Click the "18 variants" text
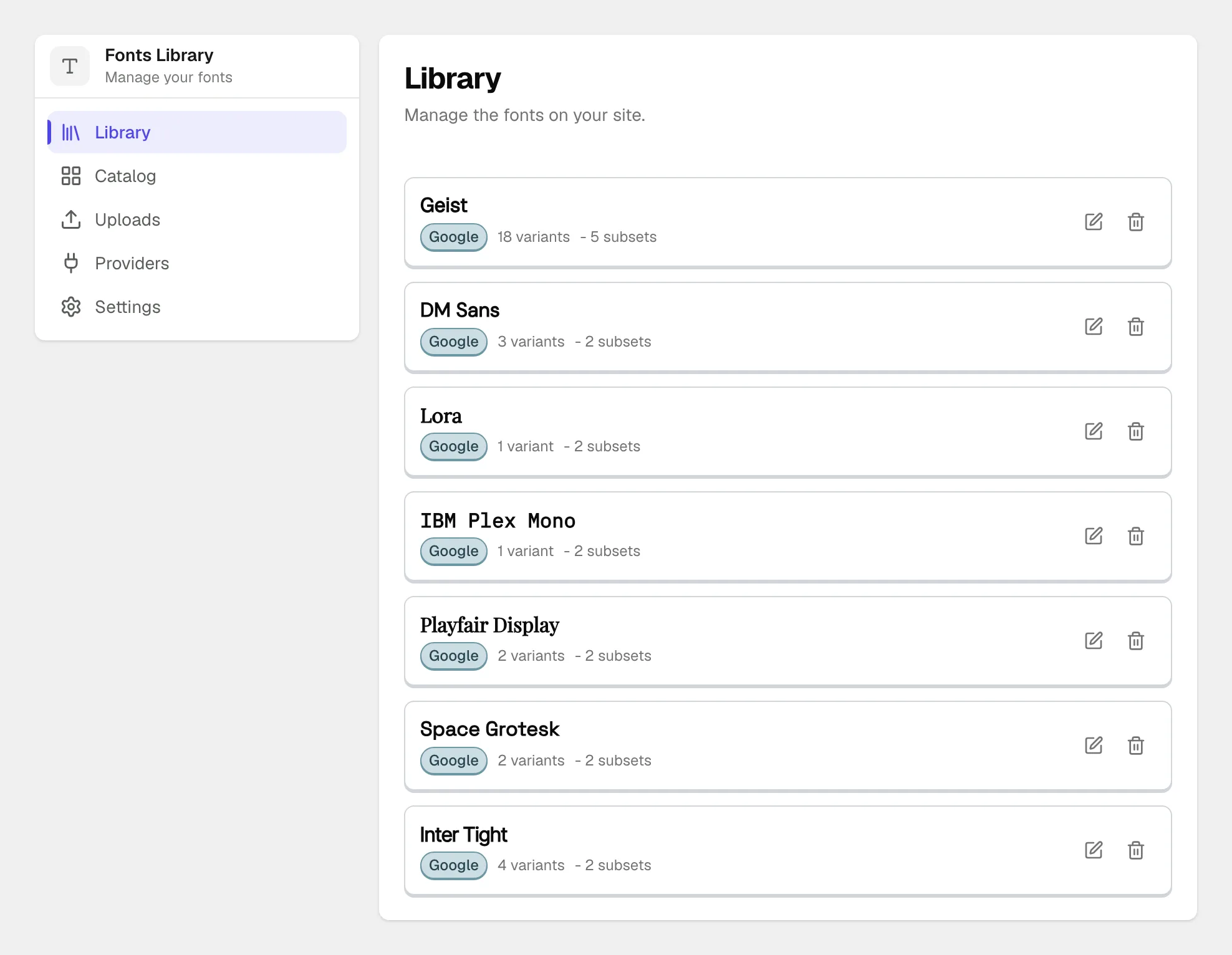Screen dimensions: 1232x955 tap(534, 237)
